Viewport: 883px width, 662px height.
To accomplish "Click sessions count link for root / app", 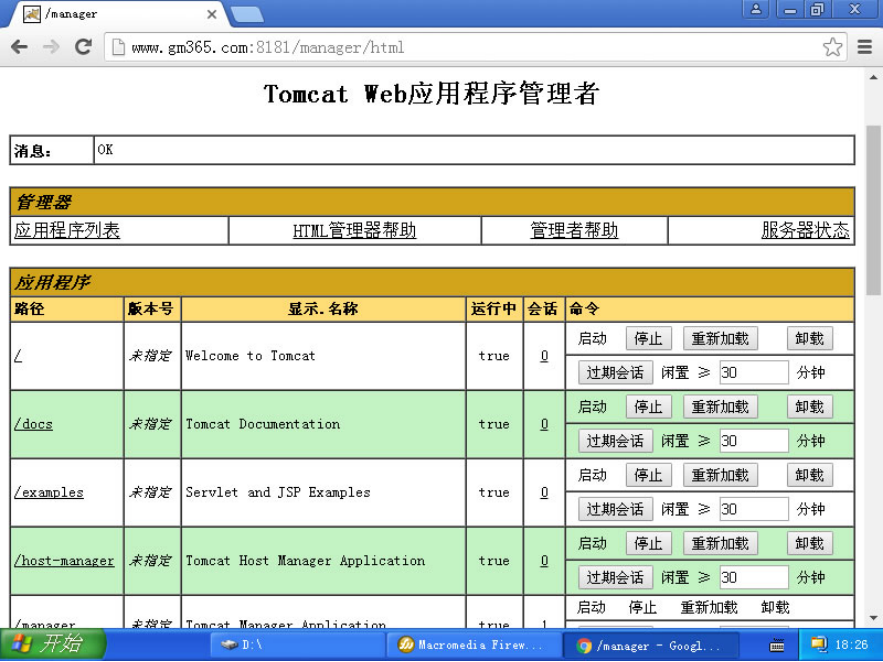I will coord(545,356).
